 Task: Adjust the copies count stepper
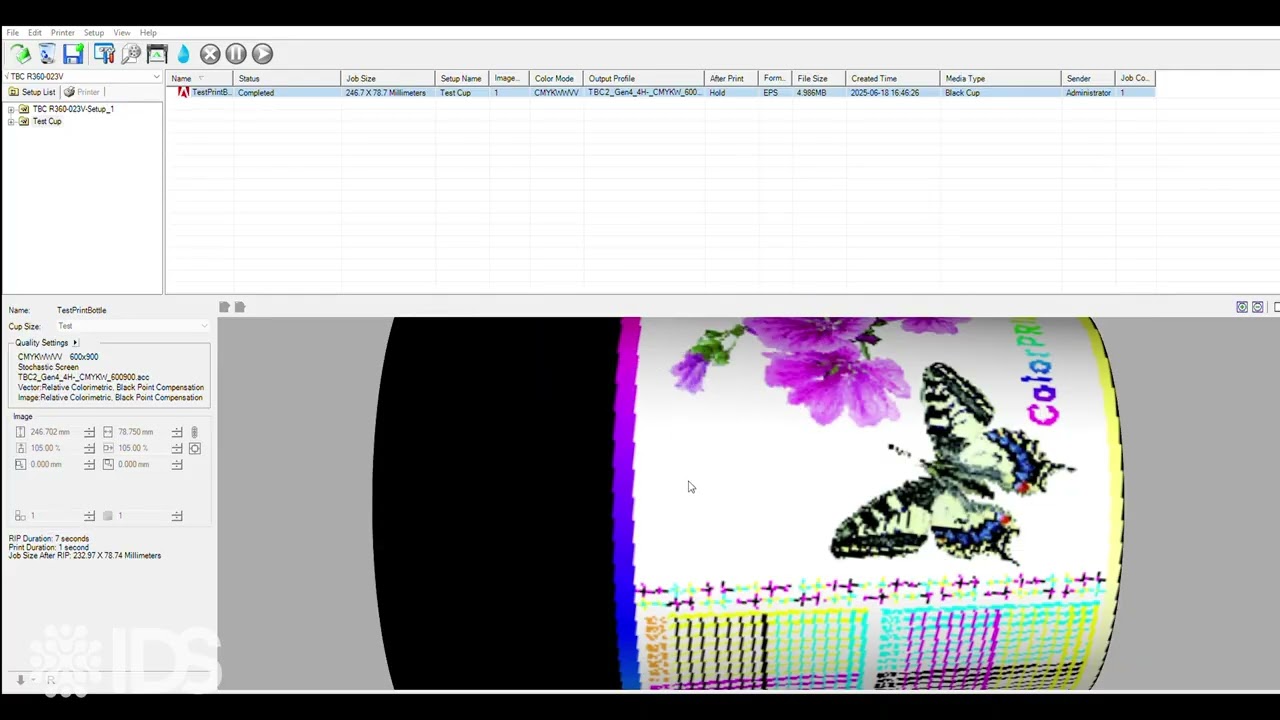pos(89,516)
